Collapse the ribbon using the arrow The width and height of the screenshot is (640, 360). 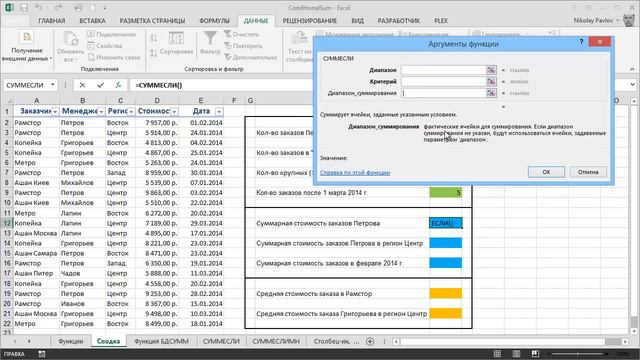(x=632, y=69)
